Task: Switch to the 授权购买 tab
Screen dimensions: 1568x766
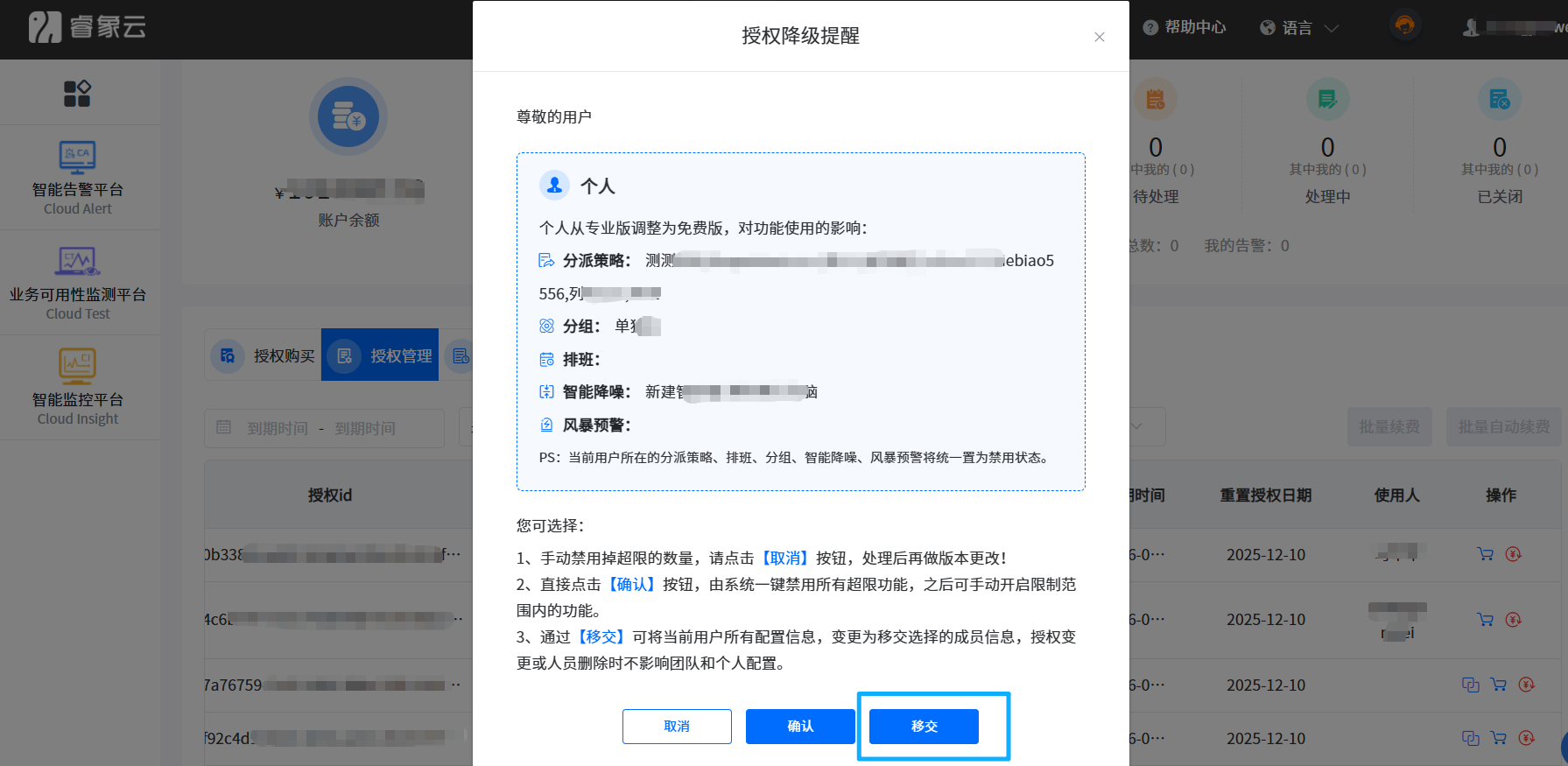Action: click(264, 355)
